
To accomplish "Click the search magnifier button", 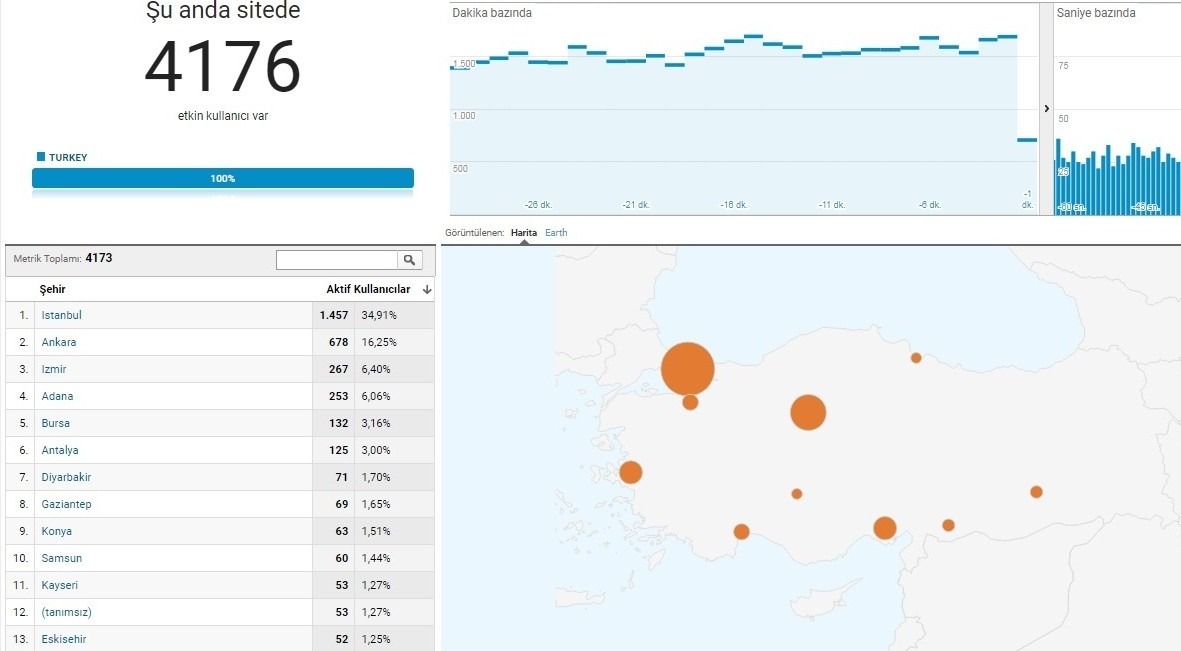I will pyautogui.click(x=410, y=260).
